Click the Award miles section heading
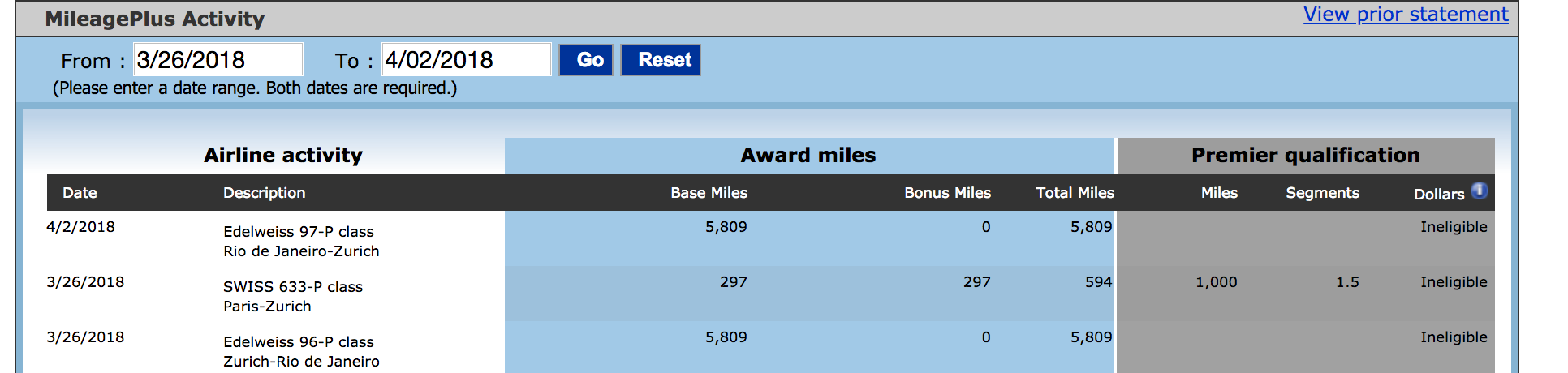Screen dimensions: 1568x373 pos(808,156)
